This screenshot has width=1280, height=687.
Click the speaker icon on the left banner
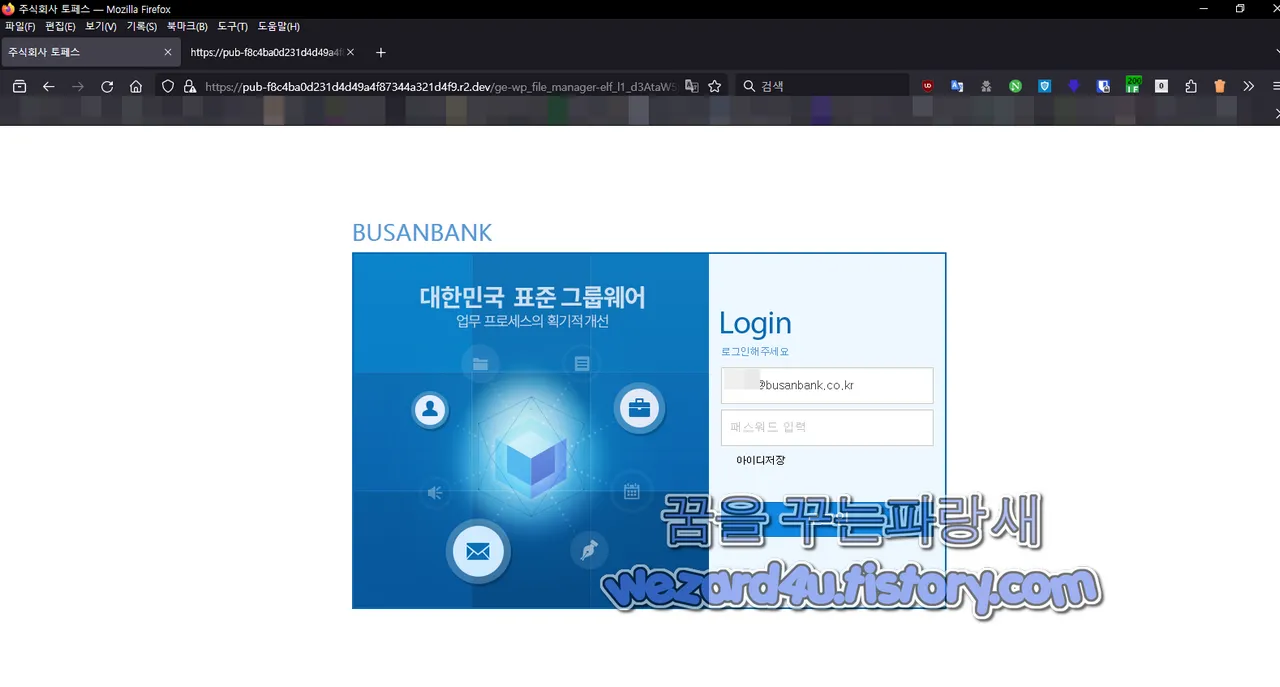tap(434, 492)
